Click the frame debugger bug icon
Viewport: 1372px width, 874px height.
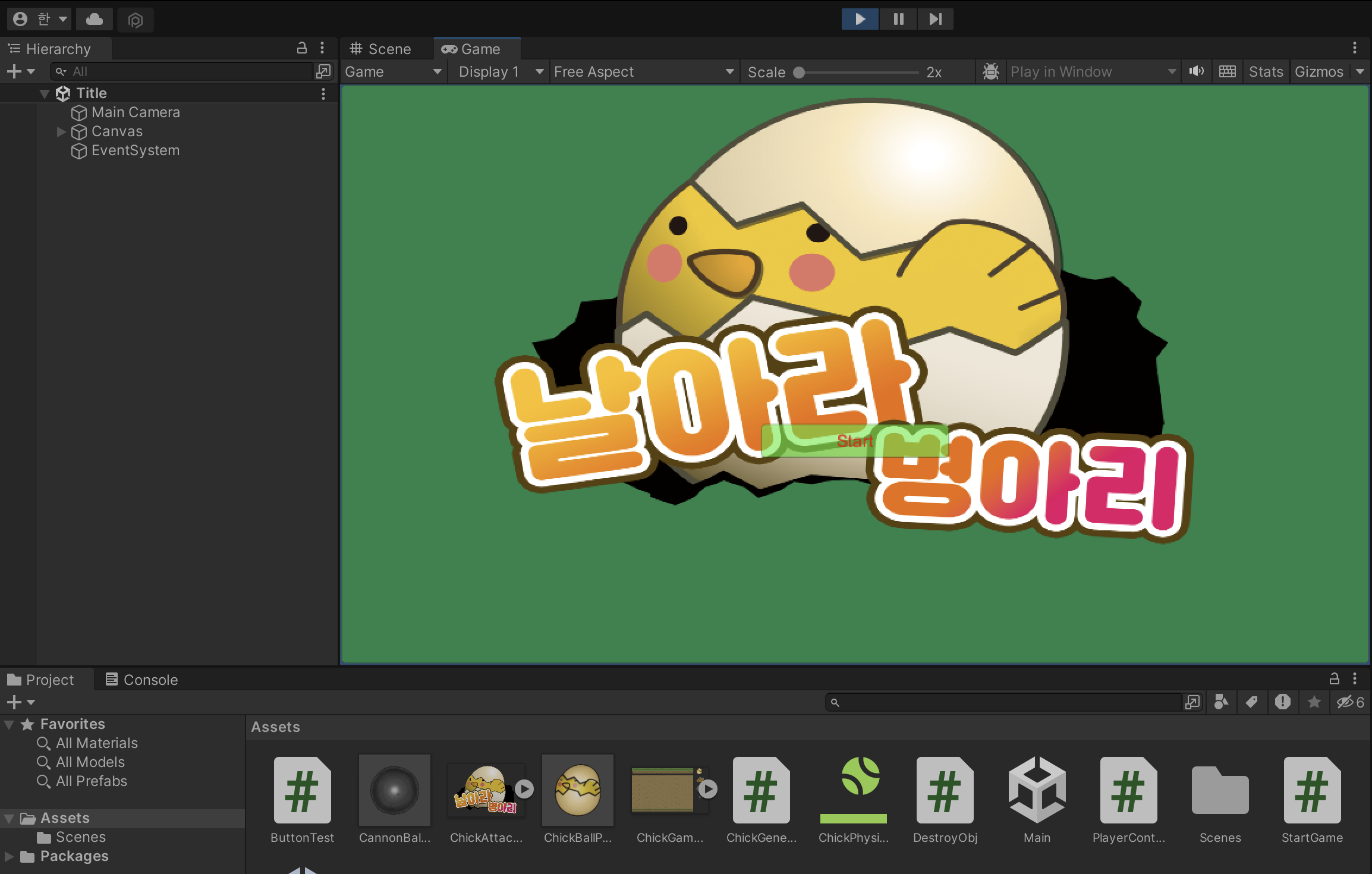point(990,71)
